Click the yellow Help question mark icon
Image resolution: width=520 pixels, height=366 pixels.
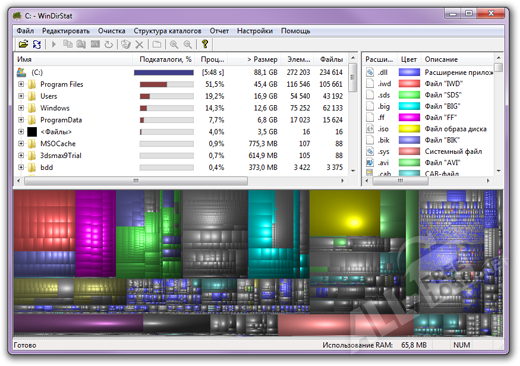point(205,44)
